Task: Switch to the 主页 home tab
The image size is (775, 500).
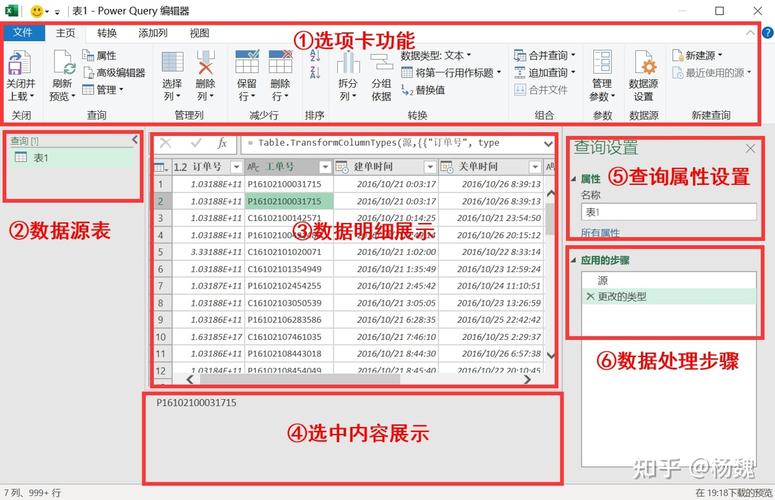Action: (65, 33)
